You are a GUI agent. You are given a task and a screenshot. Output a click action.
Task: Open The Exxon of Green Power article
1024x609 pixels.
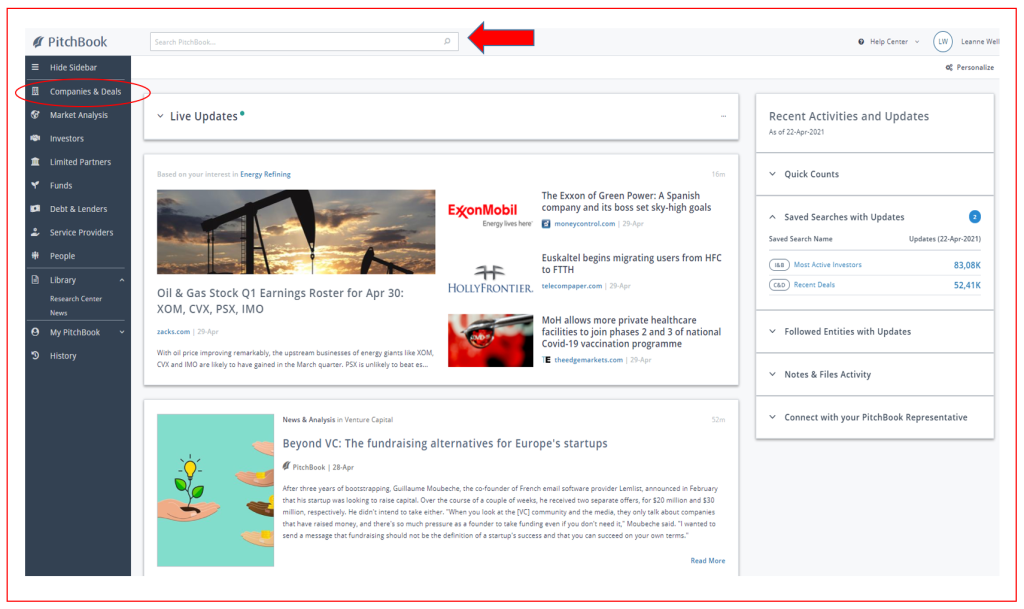[626, 201]
